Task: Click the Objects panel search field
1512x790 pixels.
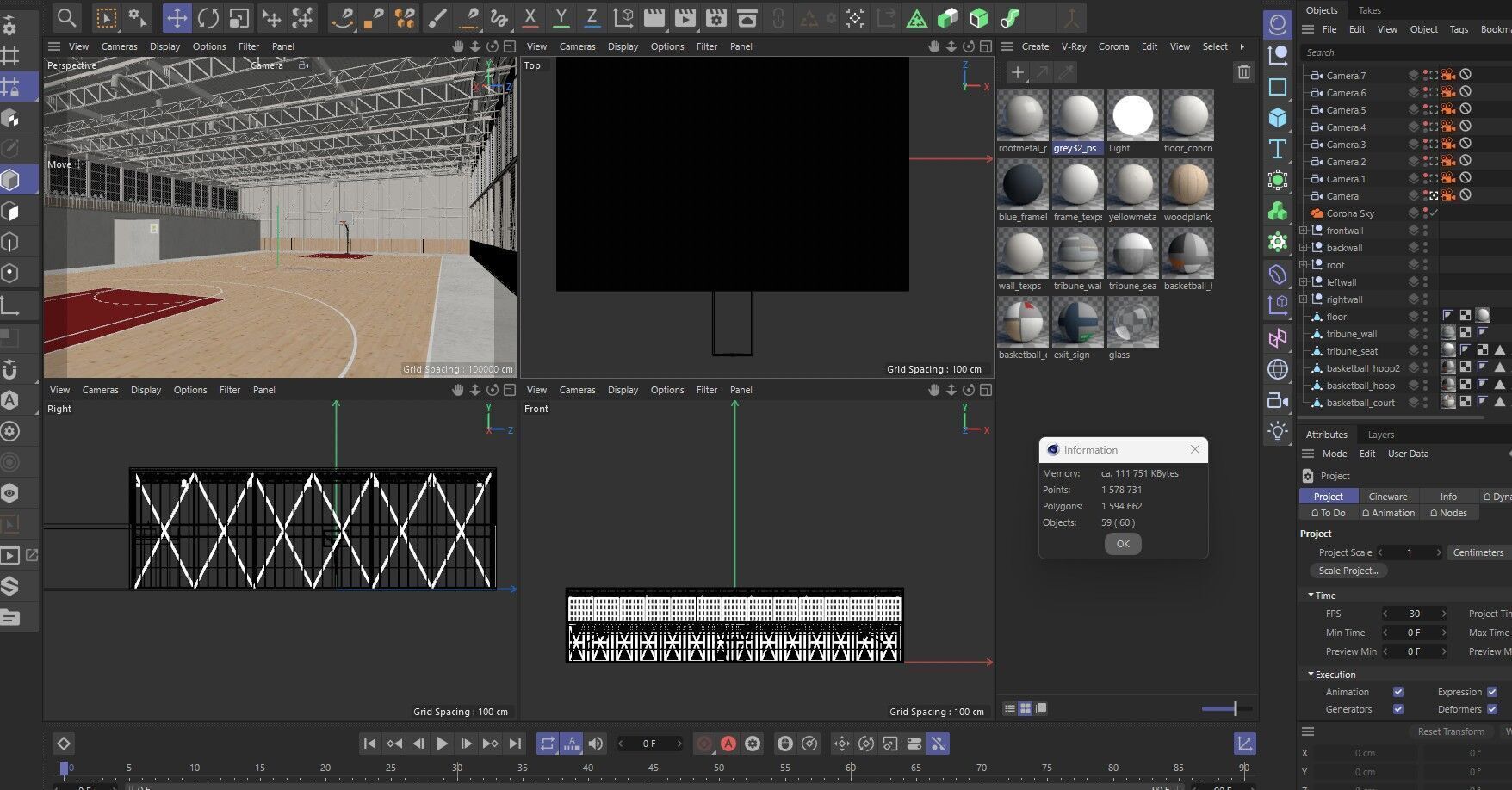Action: 1405,52
